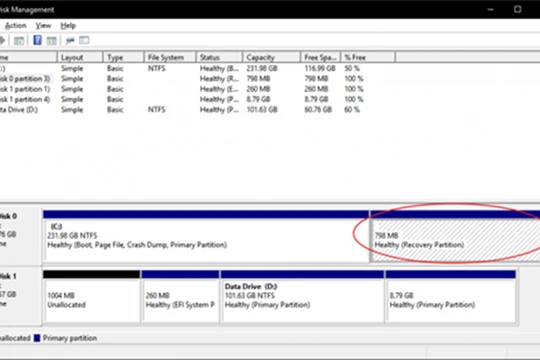Click the Disk 0 label panel
The image size is (540, 360).
click(x=21, y=236)
